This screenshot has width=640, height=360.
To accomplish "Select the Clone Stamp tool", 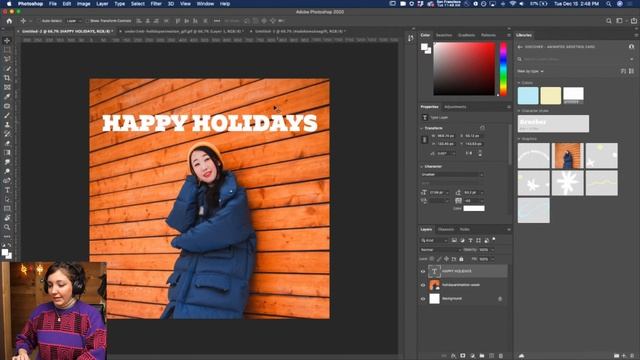I will tap(7, 124).
